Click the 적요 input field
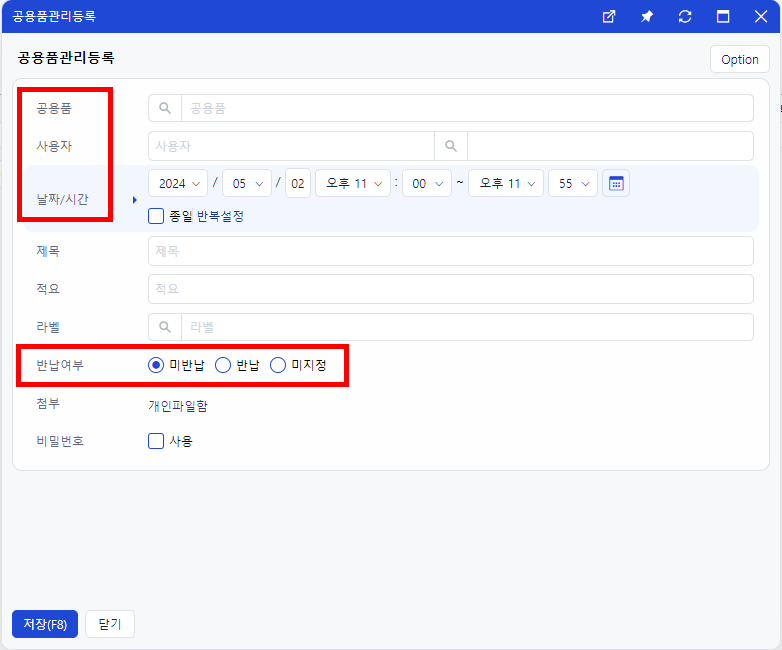This screenshot has height=650, width=782. pos(450,289)
